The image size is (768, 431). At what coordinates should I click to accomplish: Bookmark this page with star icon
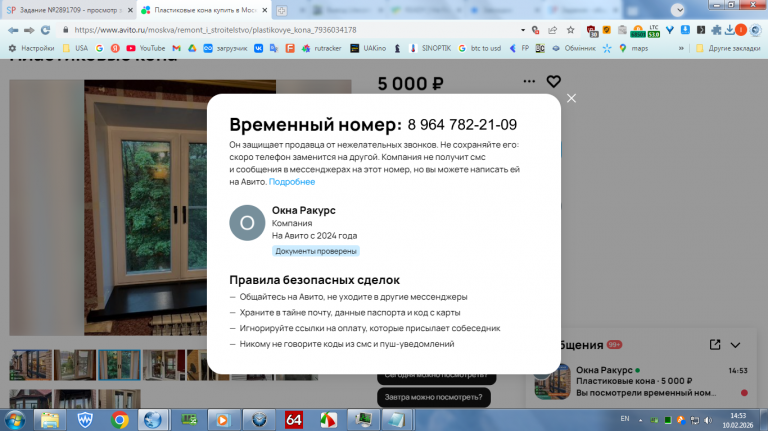[571, 30]
